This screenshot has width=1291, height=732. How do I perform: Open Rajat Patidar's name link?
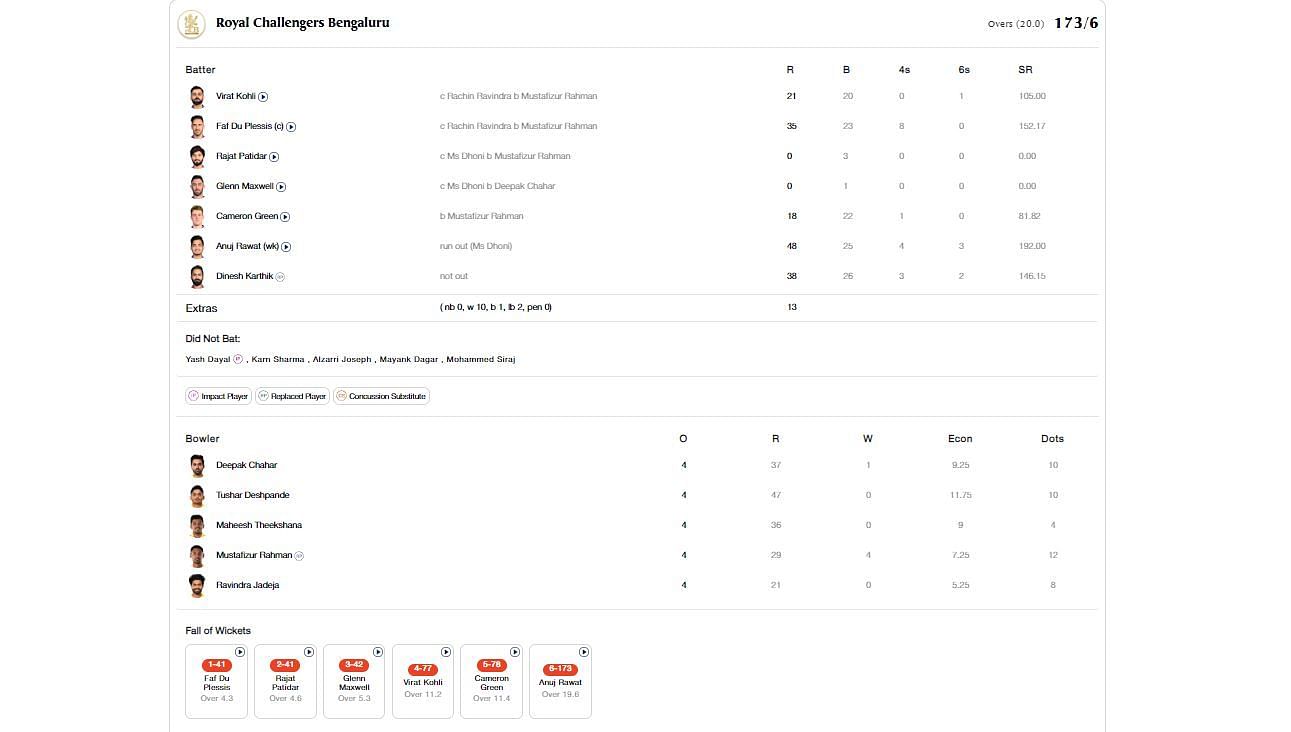[241, 157]
